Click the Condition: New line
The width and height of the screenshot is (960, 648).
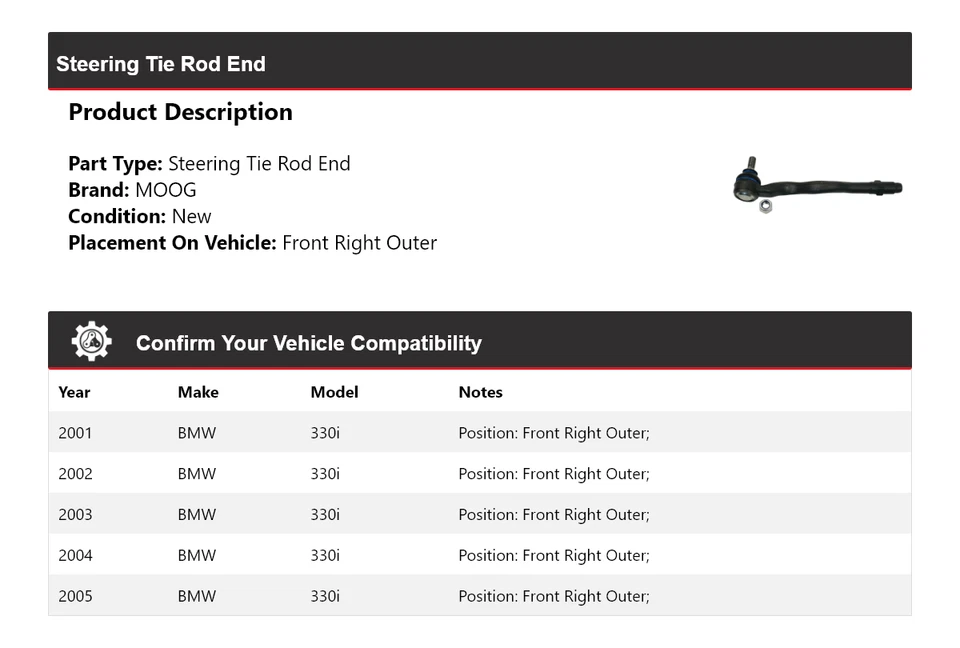[140, 216]
